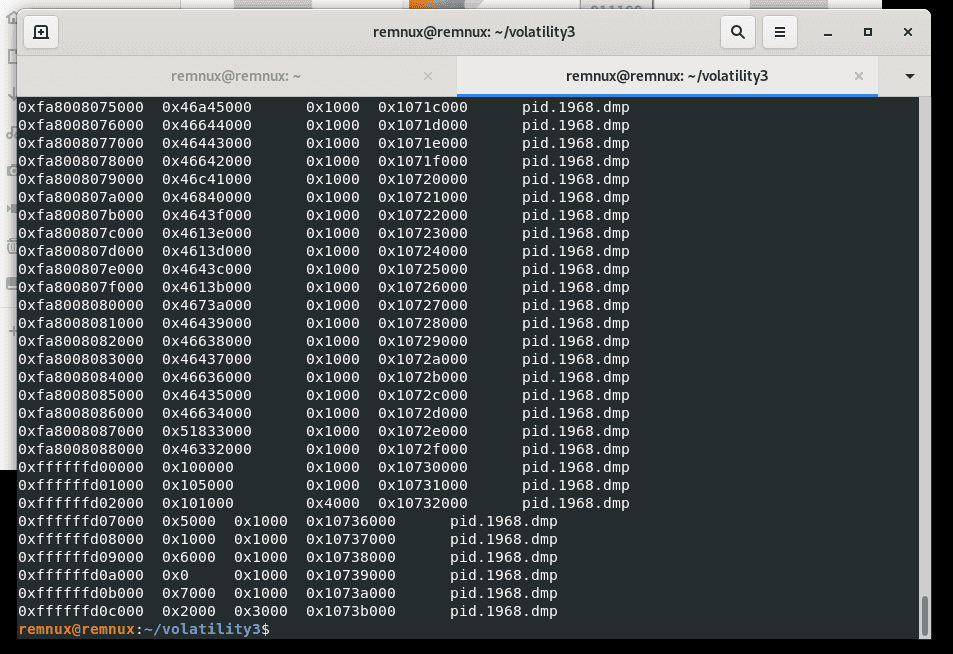This screenshot has width=953, height=654.
Task: Click size value 0x4000
Action: [x=332, y=503]
